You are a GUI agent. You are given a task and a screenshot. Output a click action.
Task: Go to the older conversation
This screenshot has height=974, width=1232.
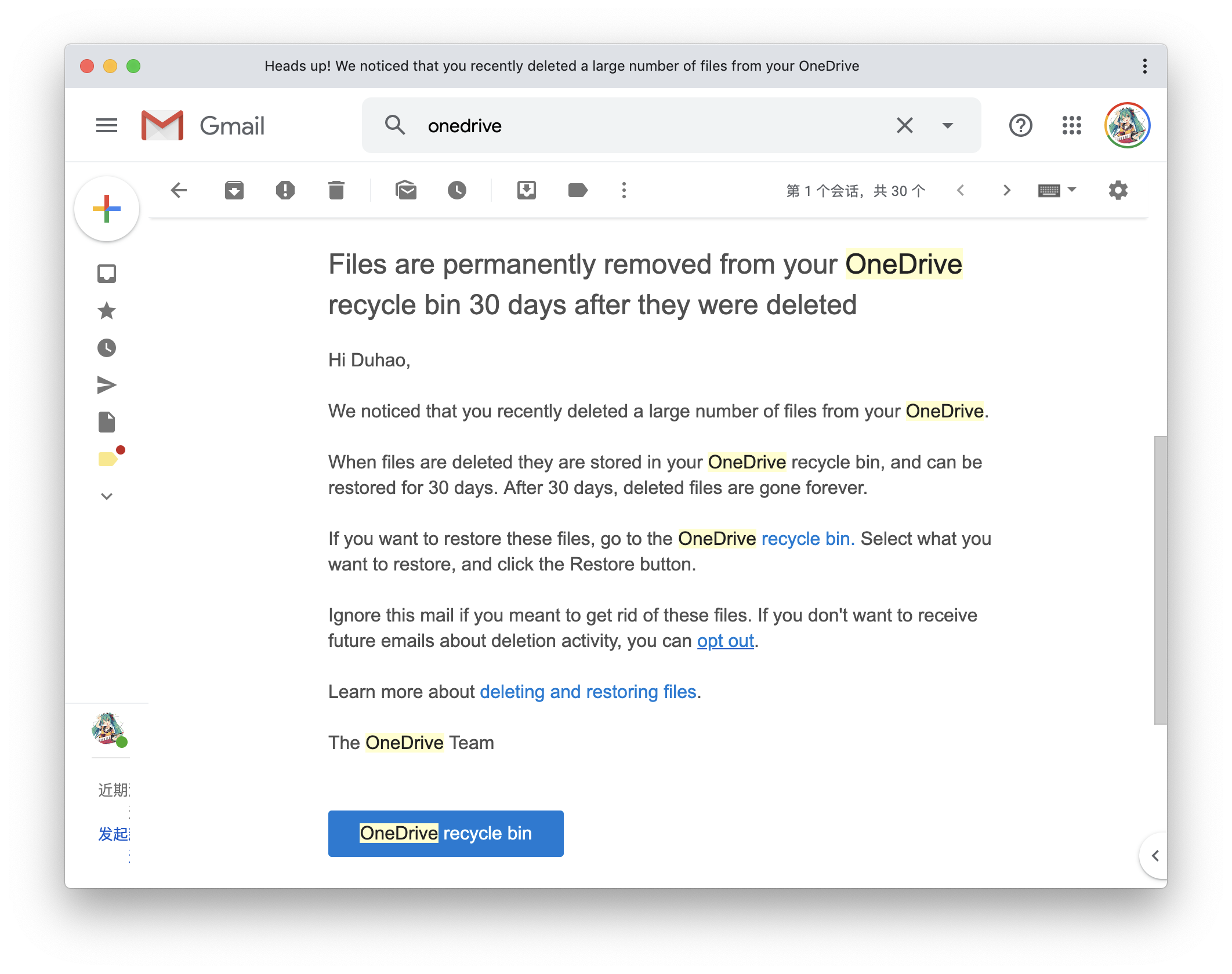click(1007, 190)
